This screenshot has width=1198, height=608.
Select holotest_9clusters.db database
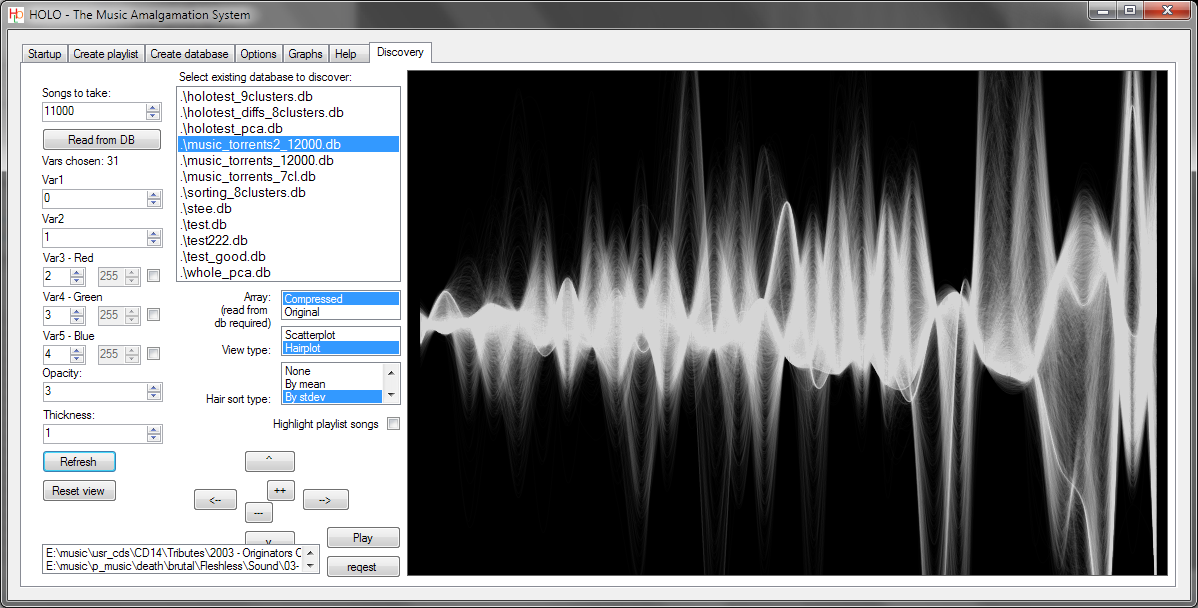[x=288, y=96]
